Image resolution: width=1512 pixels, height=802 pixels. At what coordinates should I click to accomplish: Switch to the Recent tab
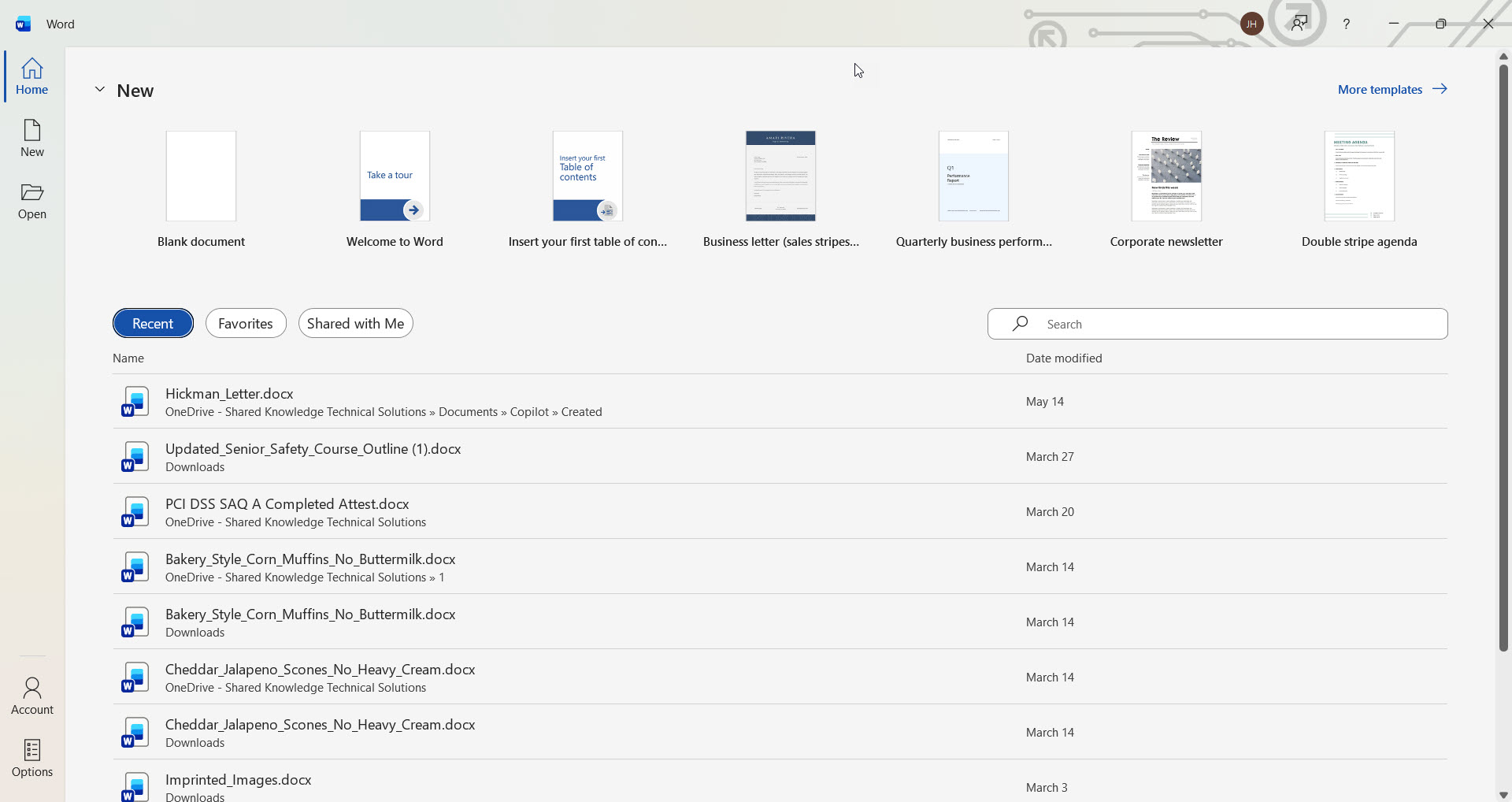153,324
